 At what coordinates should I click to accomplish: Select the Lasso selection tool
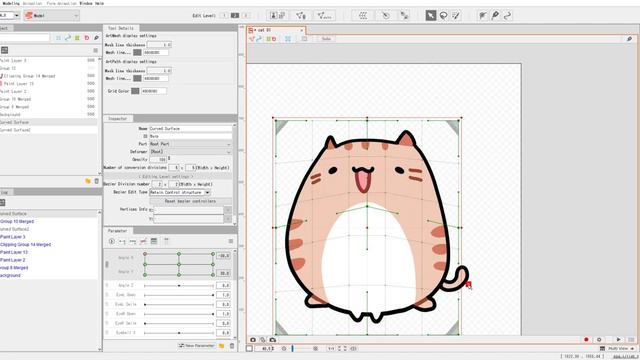click(443, 16)
